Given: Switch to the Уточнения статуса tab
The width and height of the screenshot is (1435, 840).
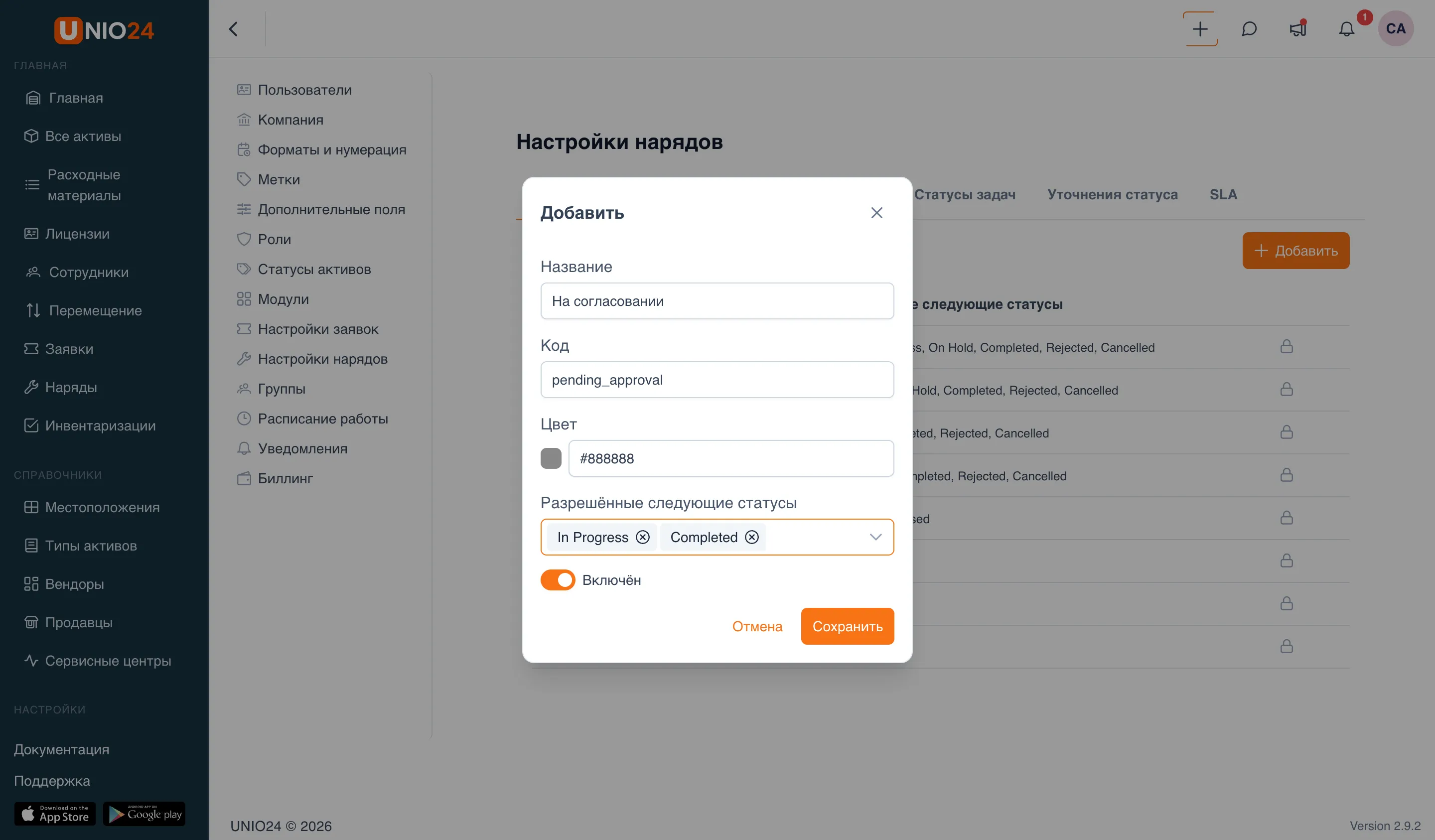Looking at the screenshot, I should pos(1112,194).
